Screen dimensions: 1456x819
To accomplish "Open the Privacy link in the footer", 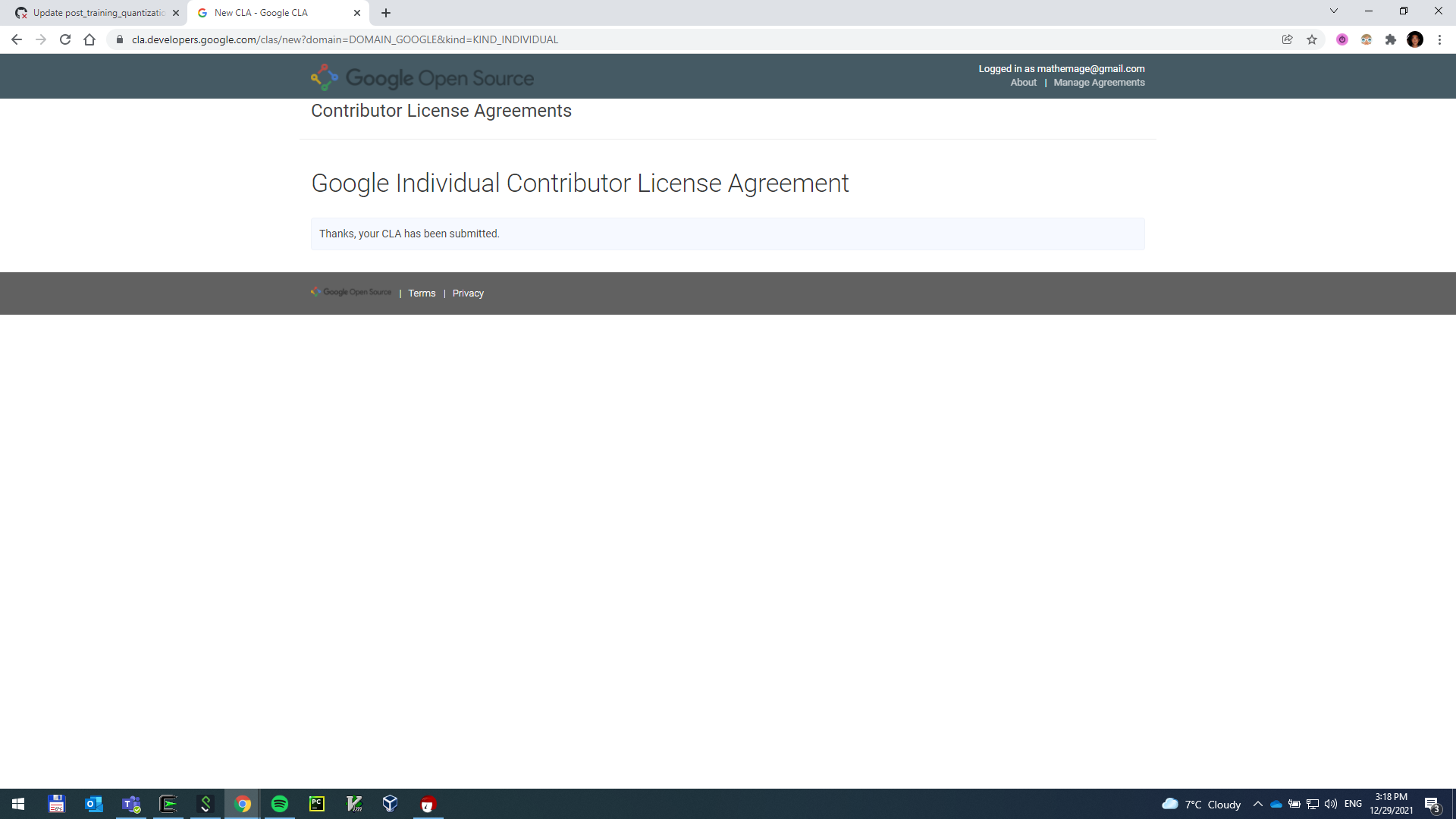I will [468, 293].
